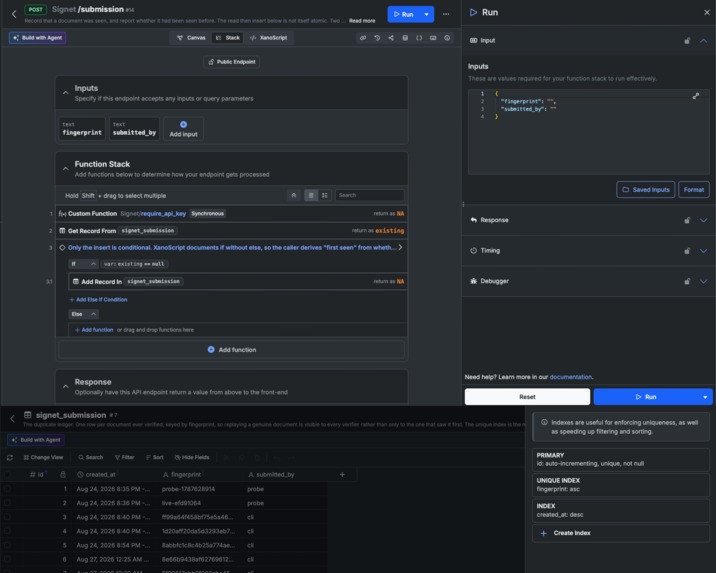Click the share icon in endpoint toolbar
The height and width of the screenshot is (573, 716).
[391, 38]
